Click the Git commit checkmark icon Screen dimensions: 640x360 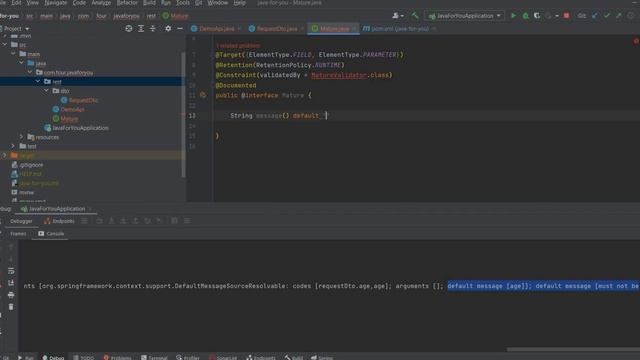point(607,16)
